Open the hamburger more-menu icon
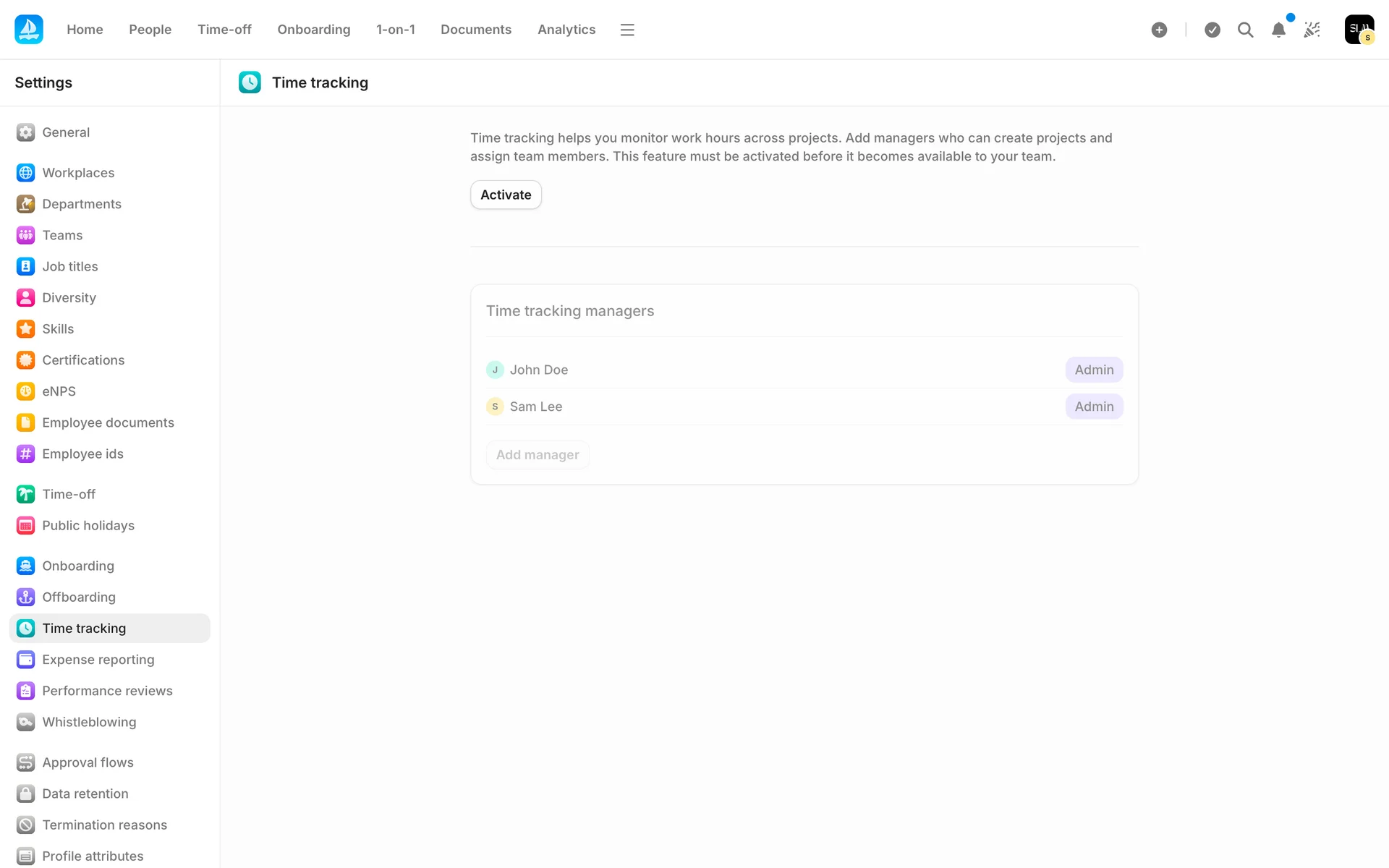This screenshot has height=868, width=1389. (627, 30)
